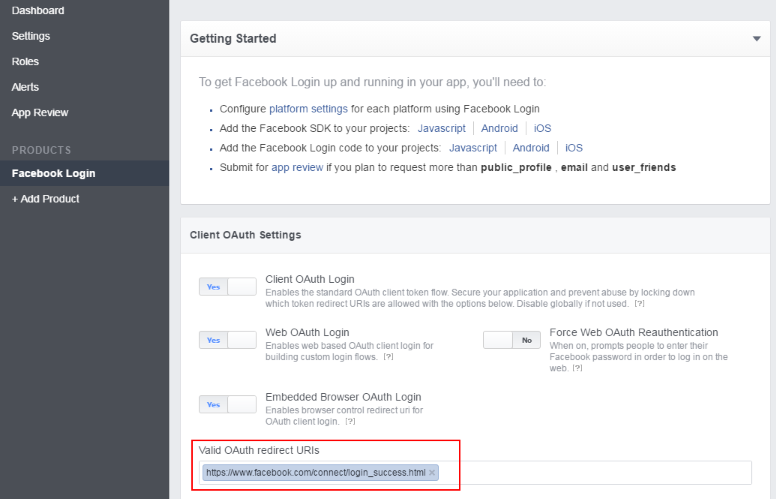The width and height of the screenshot is (776, 499).
Task: Click help icon after Client OAuth Login description
Action: click(639, 303)
